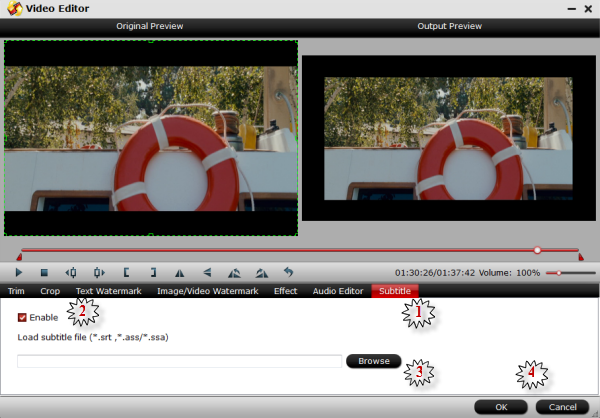This screenshot has width=600, height=418.
Task: Click the timecode 01:30:26/01:37:42
Action: [x=435, y=273]
